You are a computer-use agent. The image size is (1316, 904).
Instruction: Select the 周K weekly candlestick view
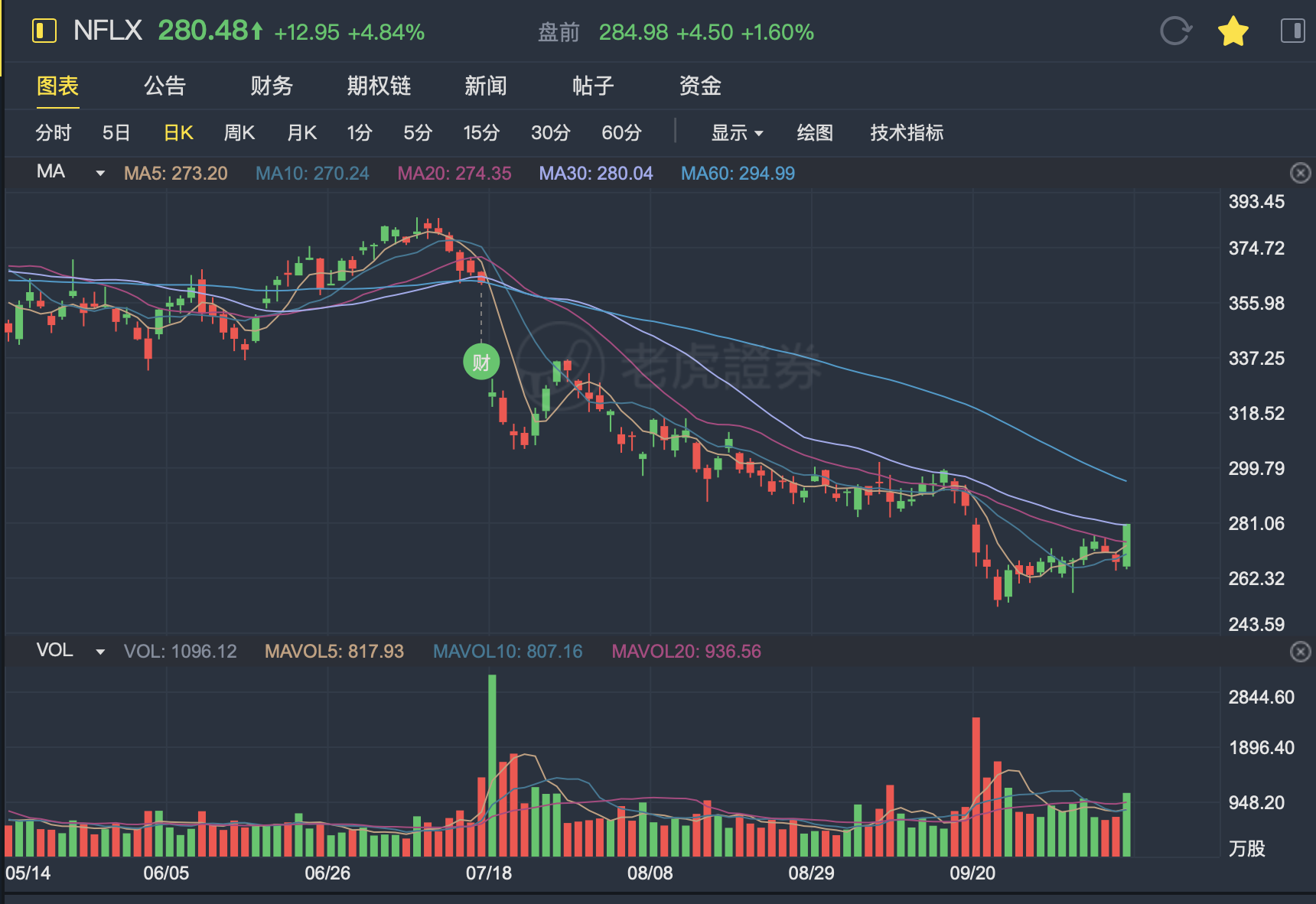[x=239, y=133]
